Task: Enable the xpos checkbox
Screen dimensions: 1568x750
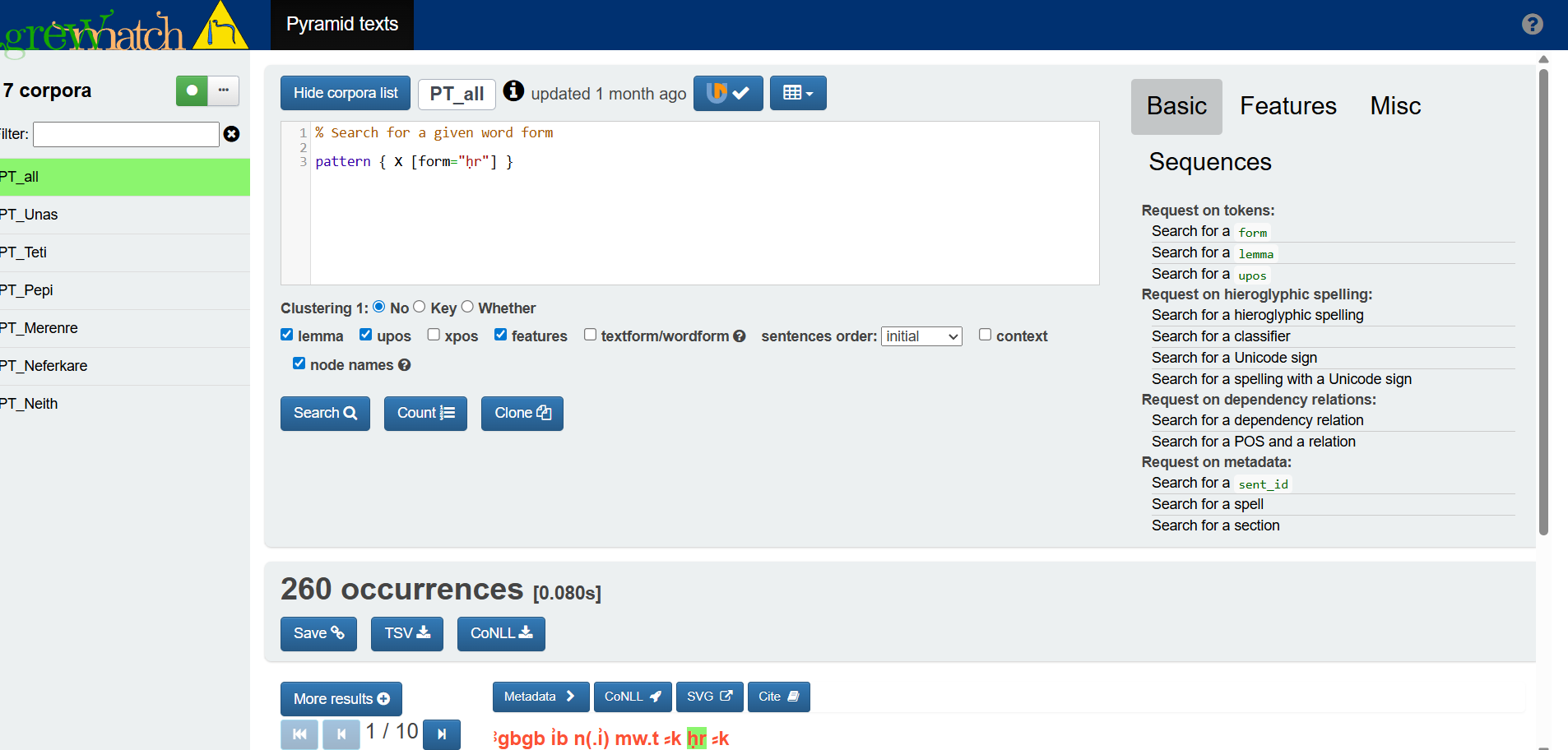Action: pyautogui.click(x=433, y=334)
